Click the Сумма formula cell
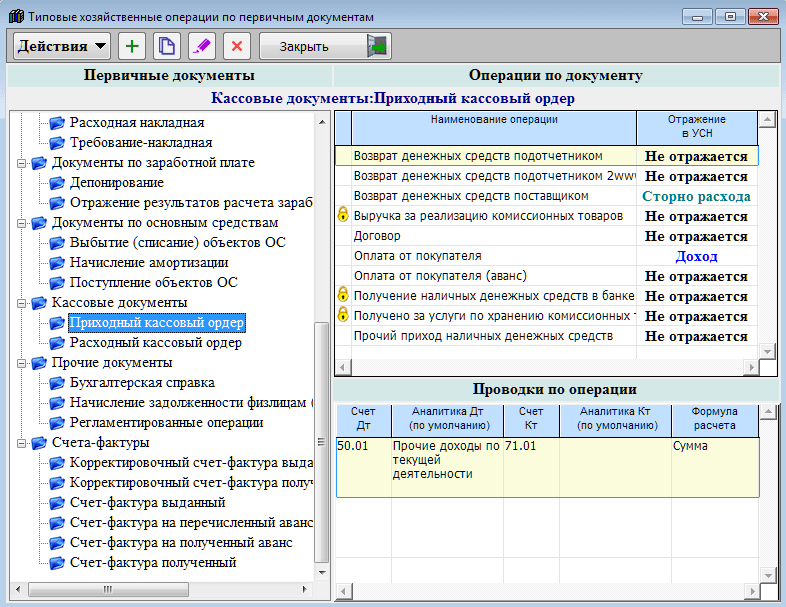Screen dimensions: 786x607 715,467
